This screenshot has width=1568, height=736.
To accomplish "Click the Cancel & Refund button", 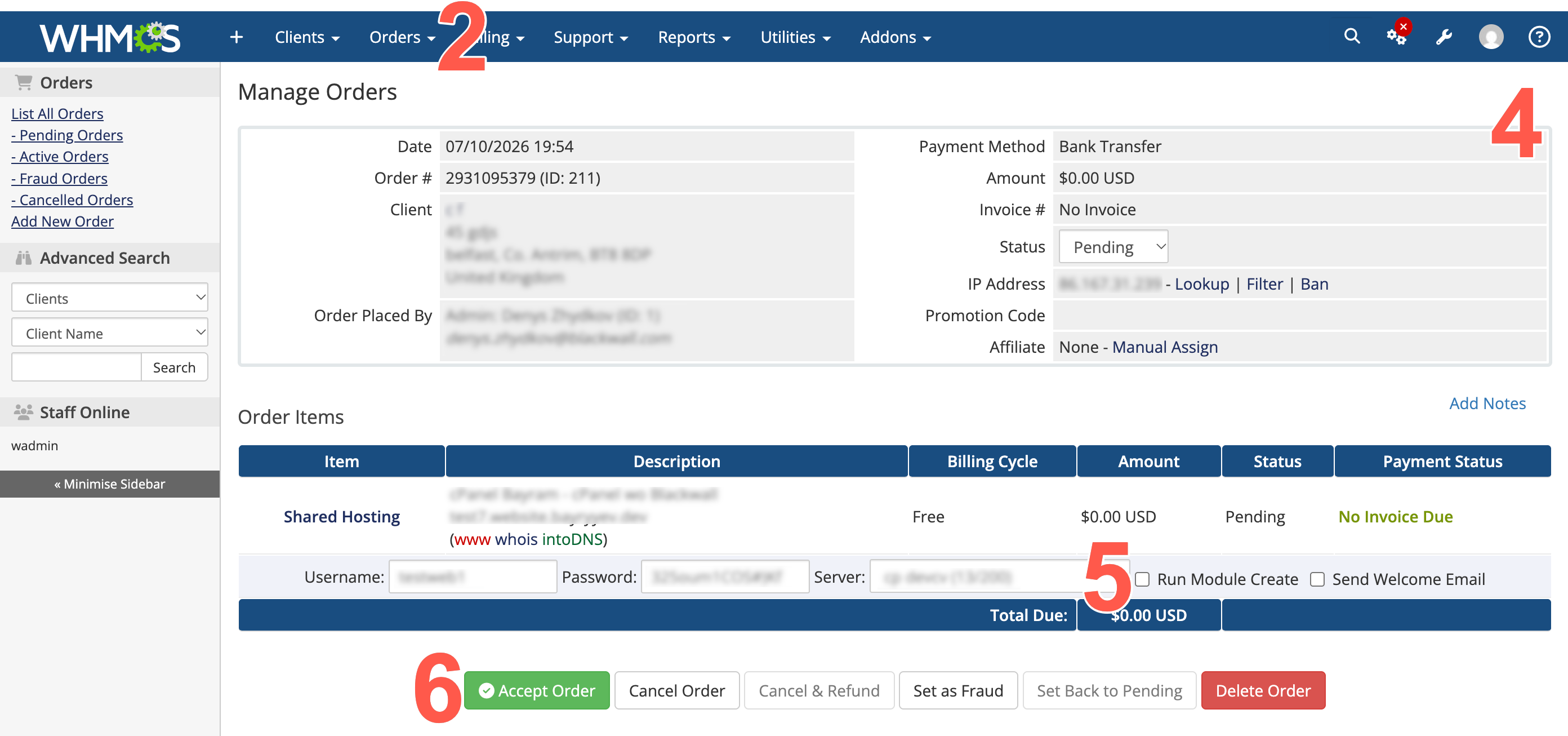I will pos(819,690).
